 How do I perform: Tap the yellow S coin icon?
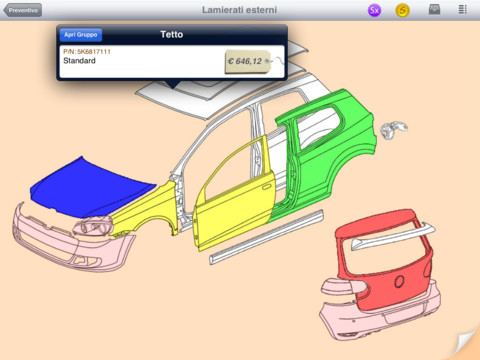point(402,10)
